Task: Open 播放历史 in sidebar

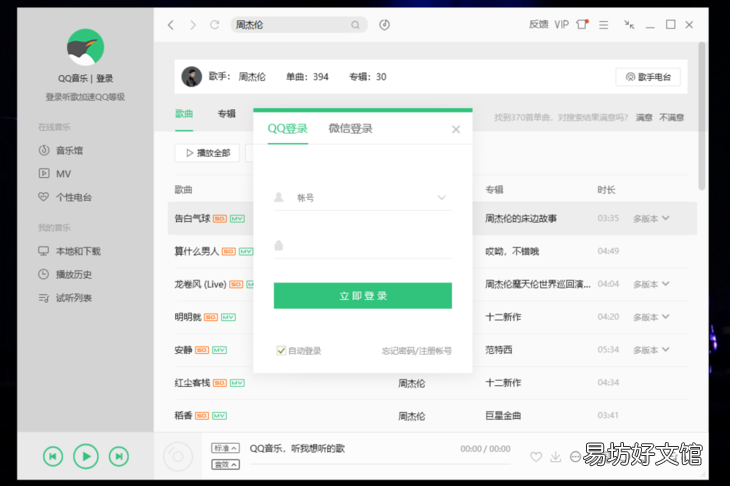Action: coord(65,274)
